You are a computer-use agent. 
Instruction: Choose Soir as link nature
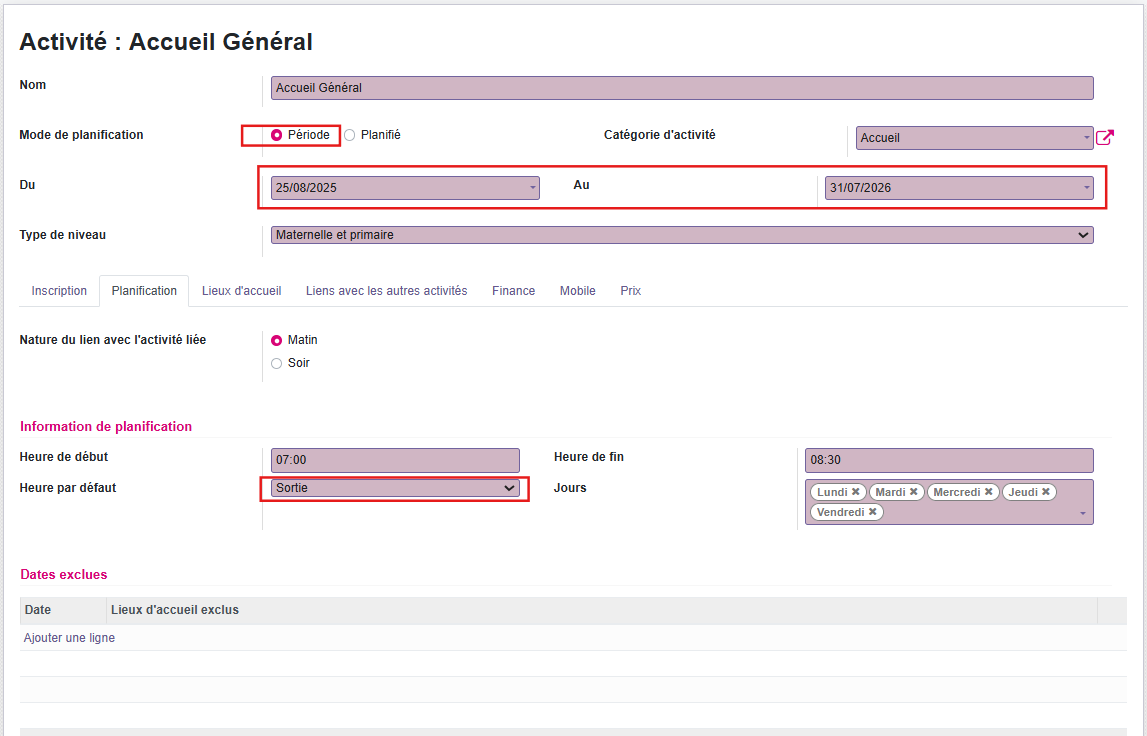pos(277,363)
